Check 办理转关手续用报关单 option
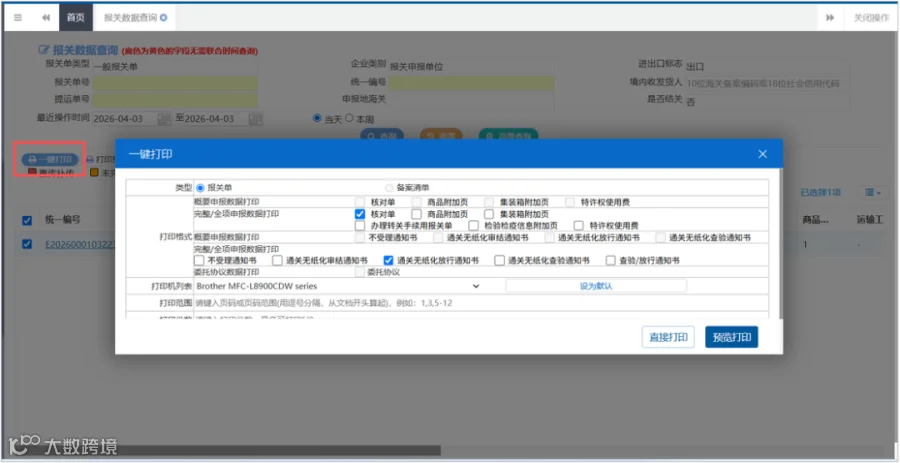The width and height of the screenshot is (900, 463). (x=360, y=225)
